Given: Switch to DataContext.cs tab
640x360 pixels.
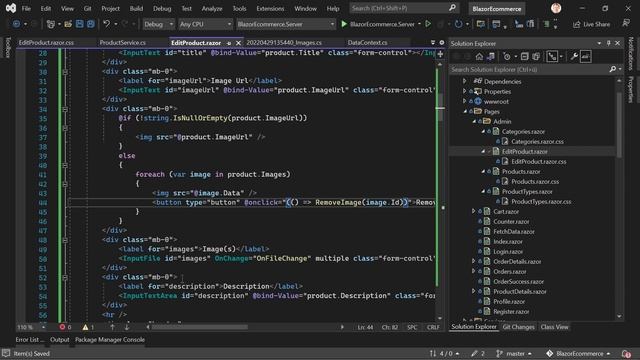Looking at the screenshot, I should tap(367, 42).
